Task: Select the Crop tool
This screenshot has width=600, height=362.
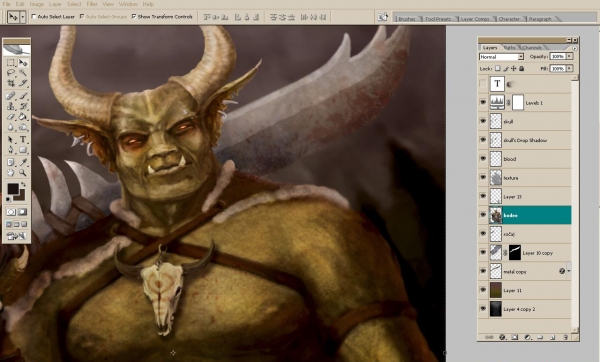Action: pyautogui.click(x=11, y=83)
